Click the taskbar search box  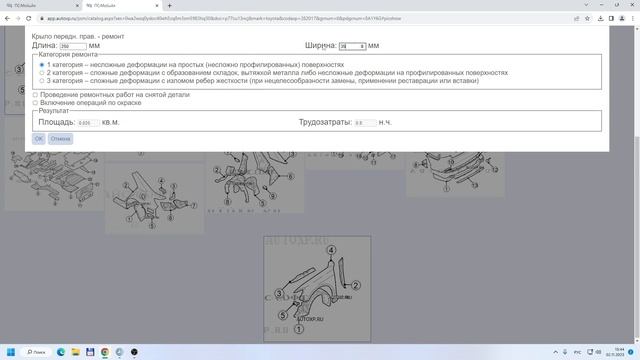click(x=37, y=352)
